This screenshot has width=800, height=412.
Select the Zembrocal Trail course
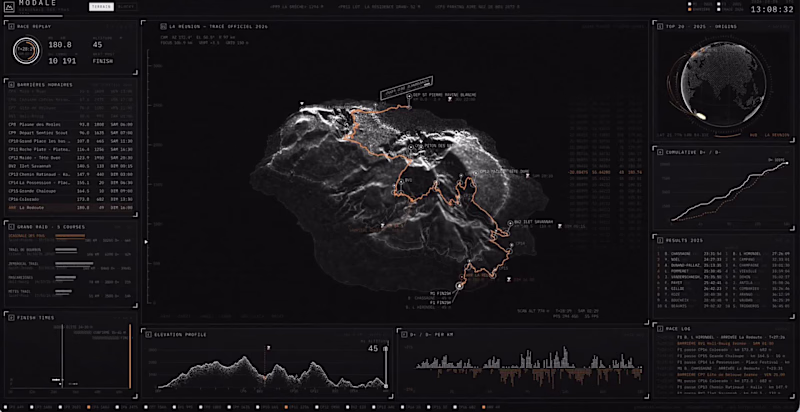click(70, 265)
